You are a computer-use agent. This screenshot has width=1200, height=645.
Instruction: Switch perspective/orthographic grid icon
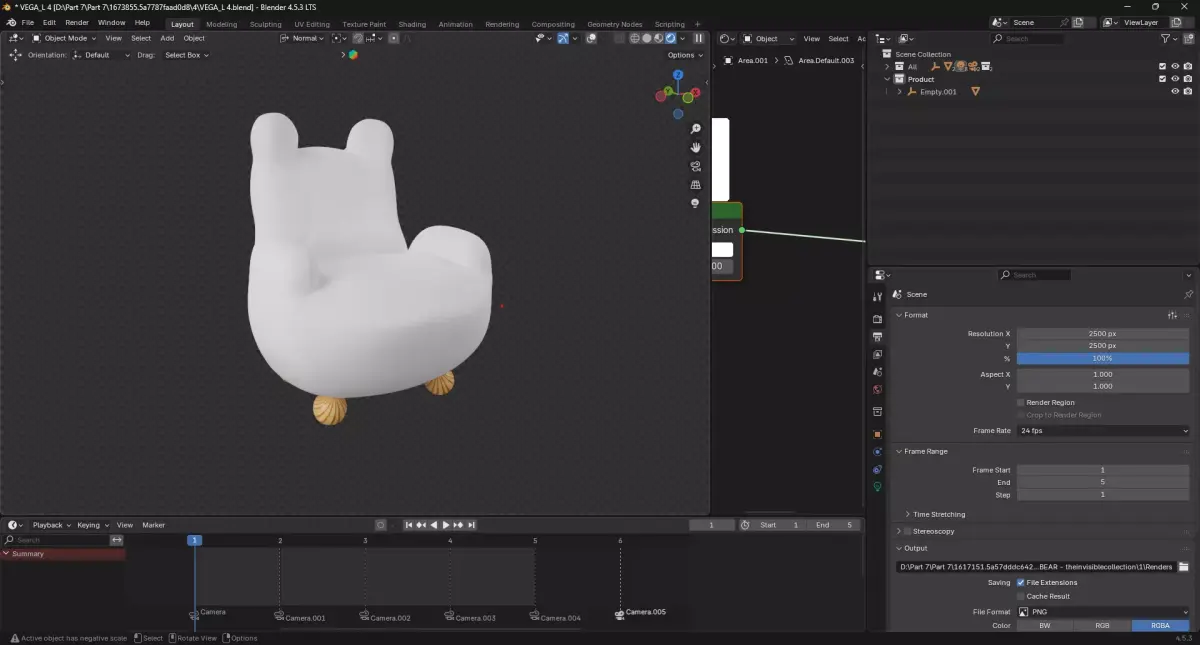[695, 185]
